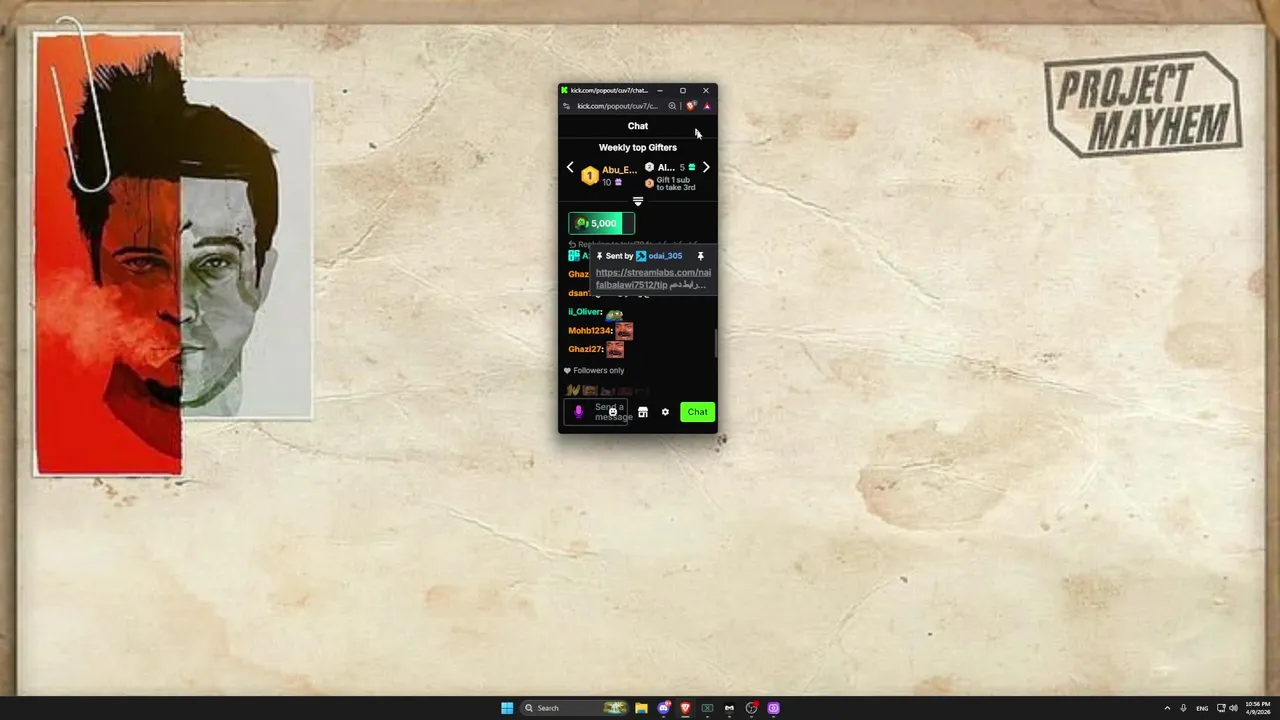Open purple app icon in taskbar
Viewport: 1280px width, 720px height.
773,708
